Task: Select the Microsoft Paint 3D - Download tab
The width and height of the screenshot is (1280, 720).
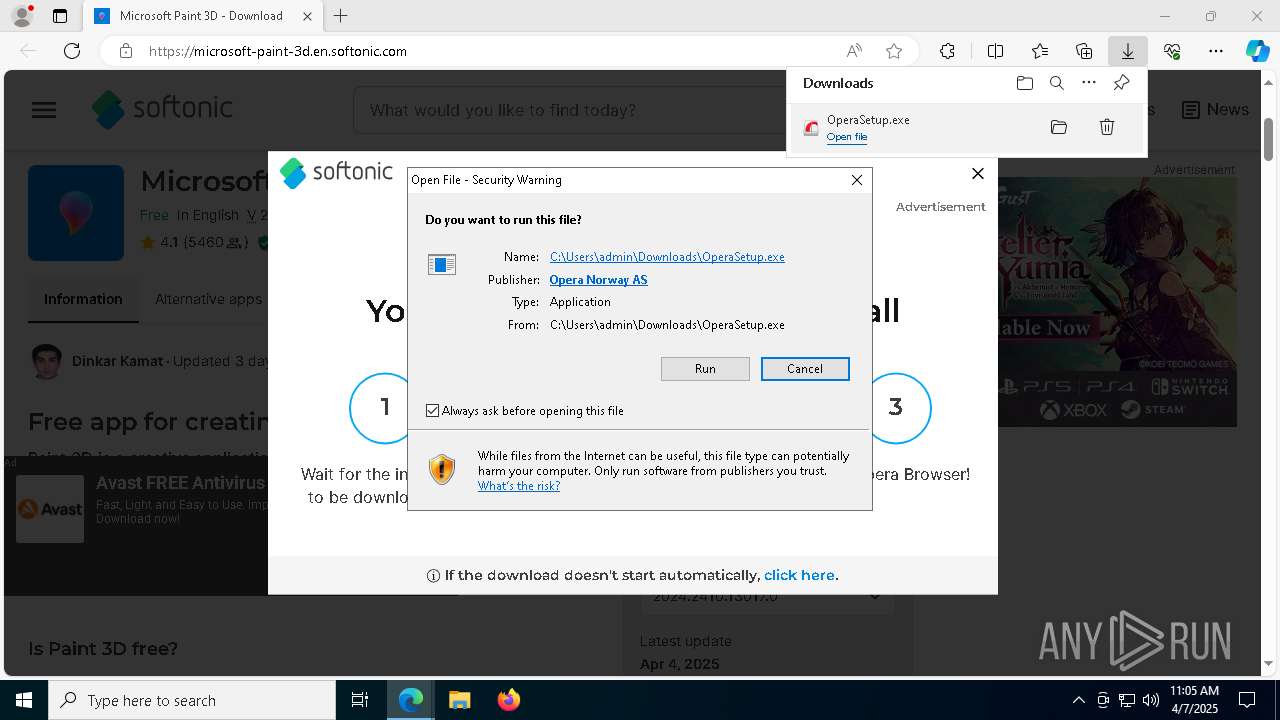Action: [202, 16]
